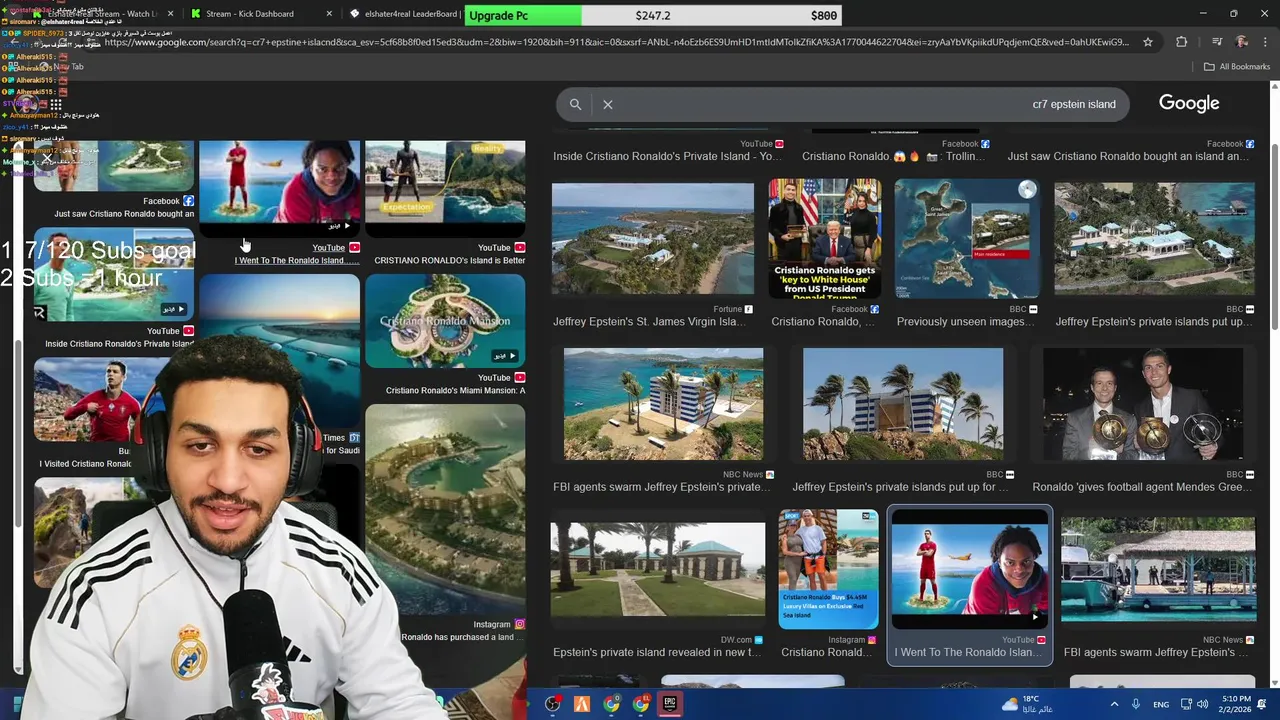Open the Ronaldo gives football agent Mendes thumbnail
The height and width of the screenshot is (720, 1280).
click(x=1143, y=404)
